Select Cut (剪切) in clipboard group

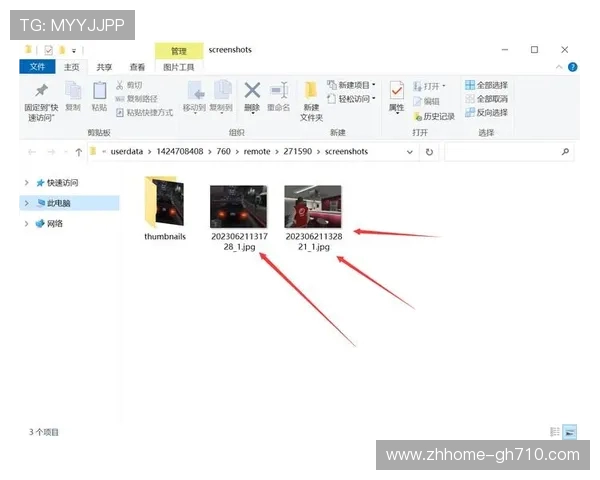(x=129, y=85)
